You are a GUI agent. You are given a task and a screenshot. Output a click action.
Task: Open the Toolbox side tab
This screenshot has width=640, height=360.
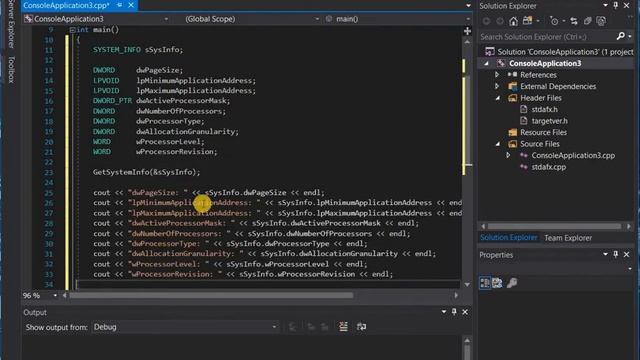[x=11, y=69]
